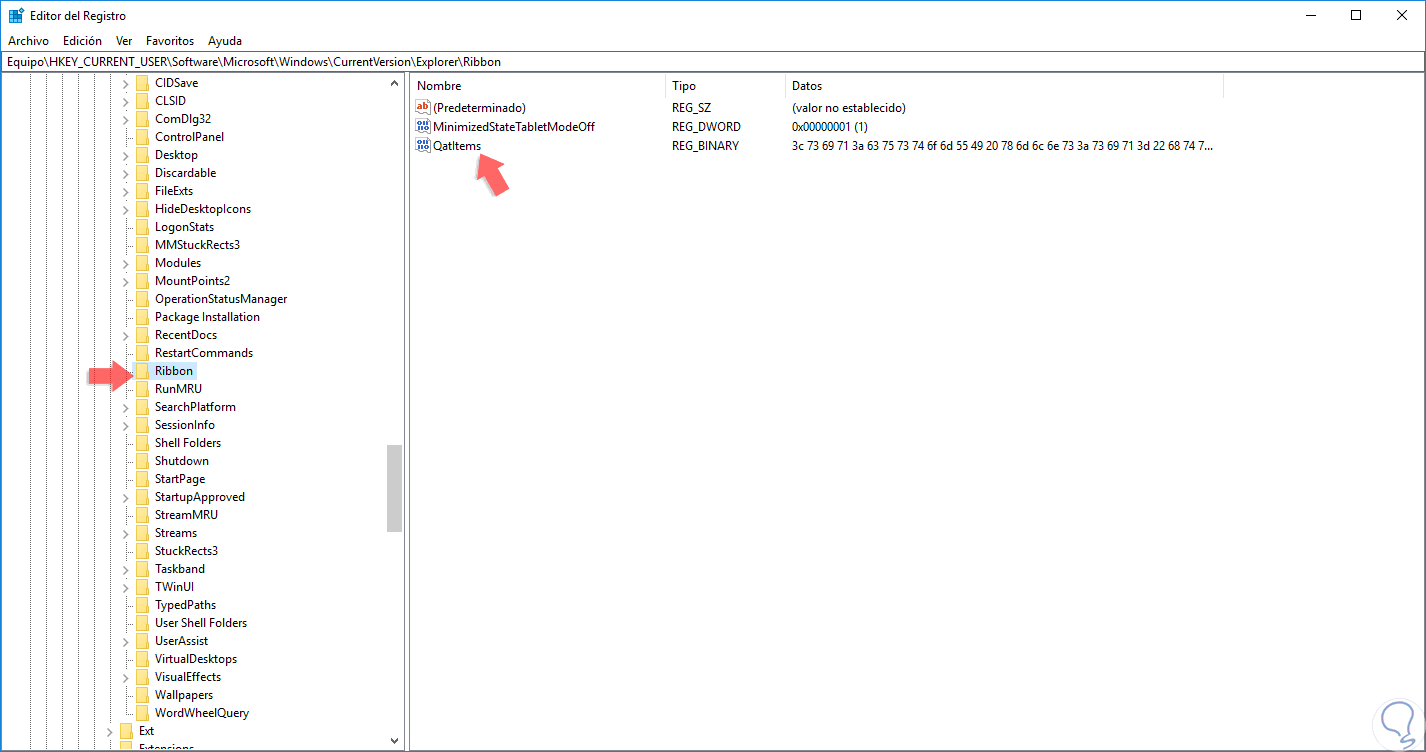Select the StuckRects3 key label
Viewport: 1426px width, 752px height.
coord(186,551)
